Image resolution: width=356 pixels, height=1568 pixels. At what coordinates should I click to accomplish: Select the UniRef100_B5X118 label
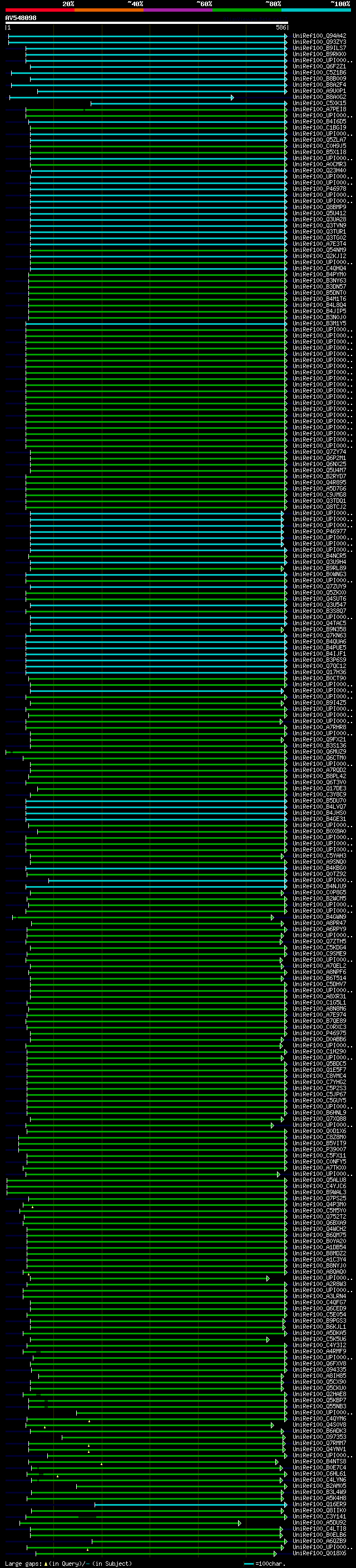point(319,152)
